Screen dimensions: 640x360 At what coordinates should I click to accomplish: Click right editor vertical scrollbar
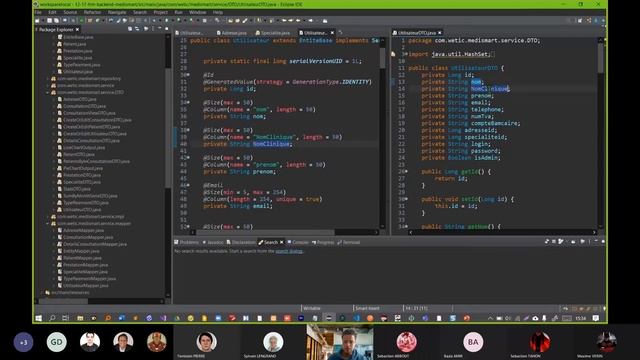click(x=600, y=58)
